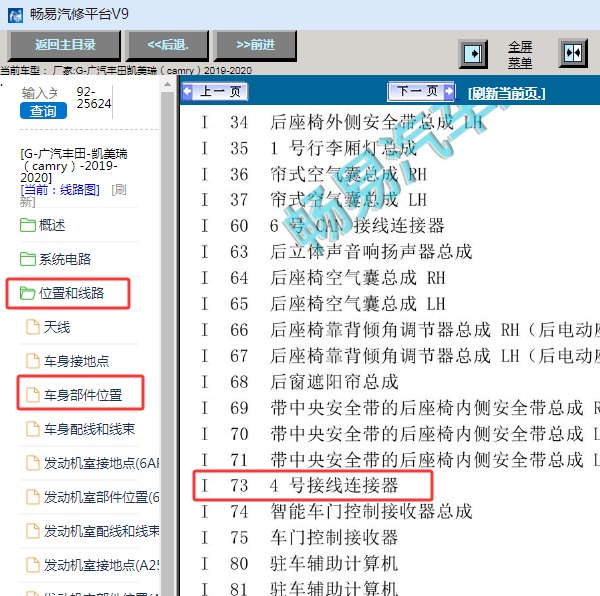Select row I 81 驻车辅助计算机

pyautogui.click(x=300, y=588)
